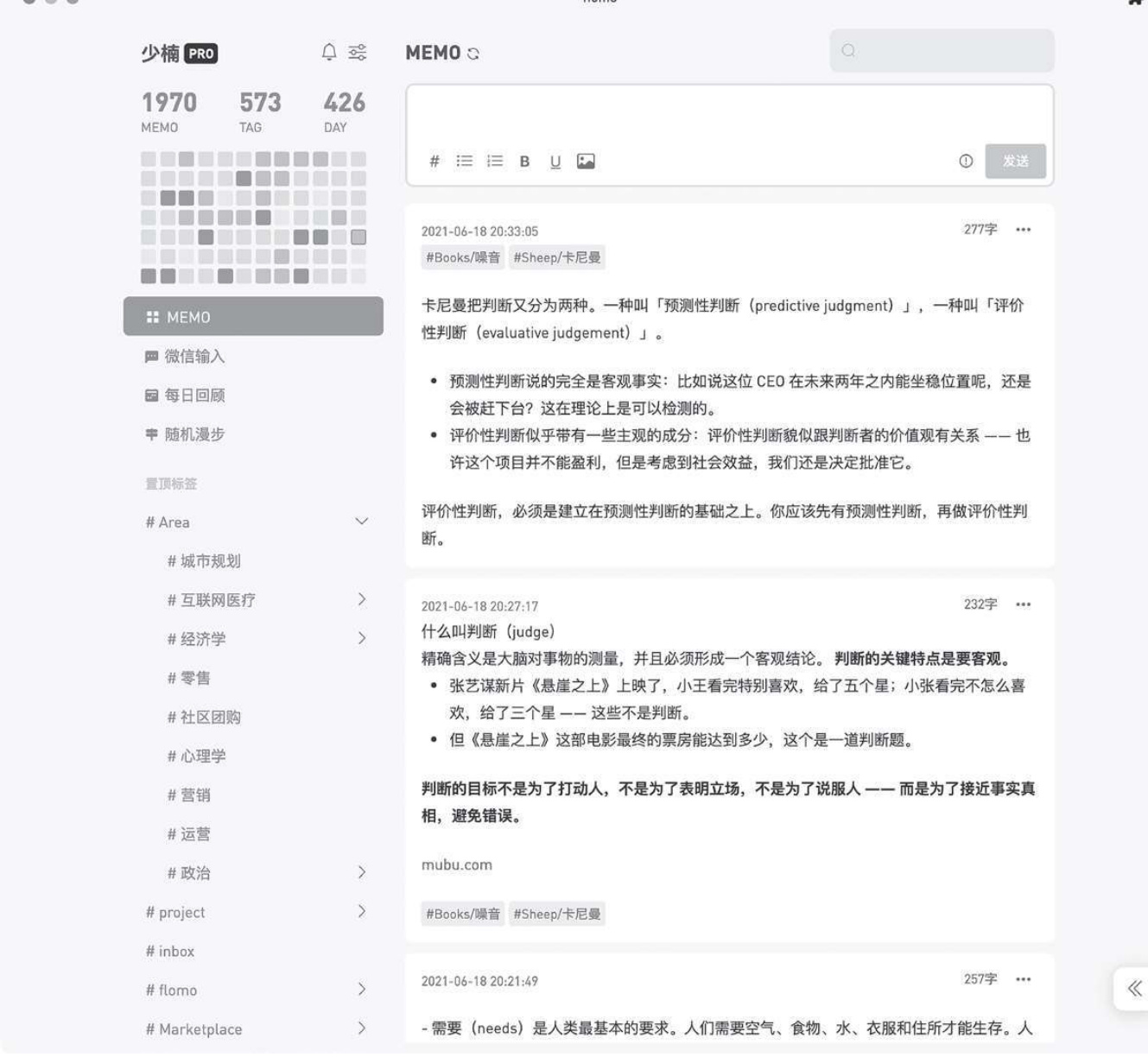
Task: Click the memo search field
Action: pyautogui.click(x=942, y=51)
